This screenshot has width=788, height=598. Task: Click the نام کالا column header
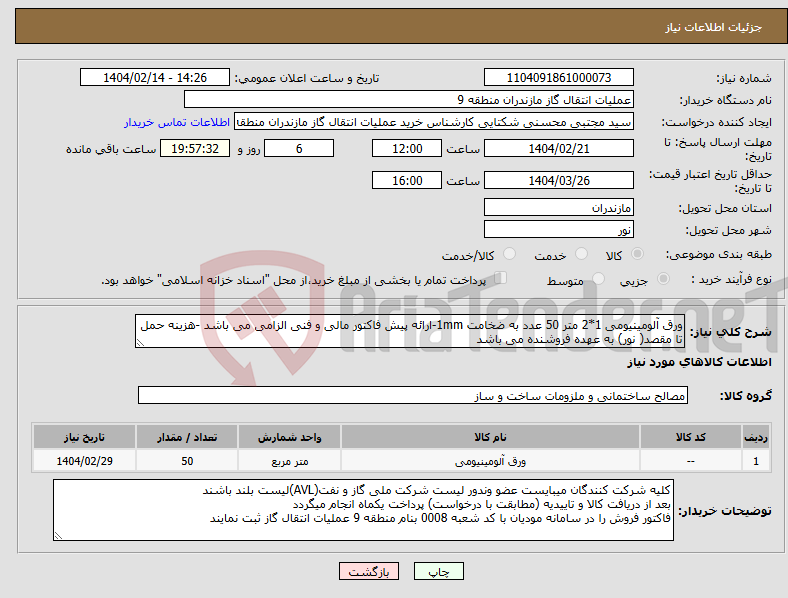490,437
